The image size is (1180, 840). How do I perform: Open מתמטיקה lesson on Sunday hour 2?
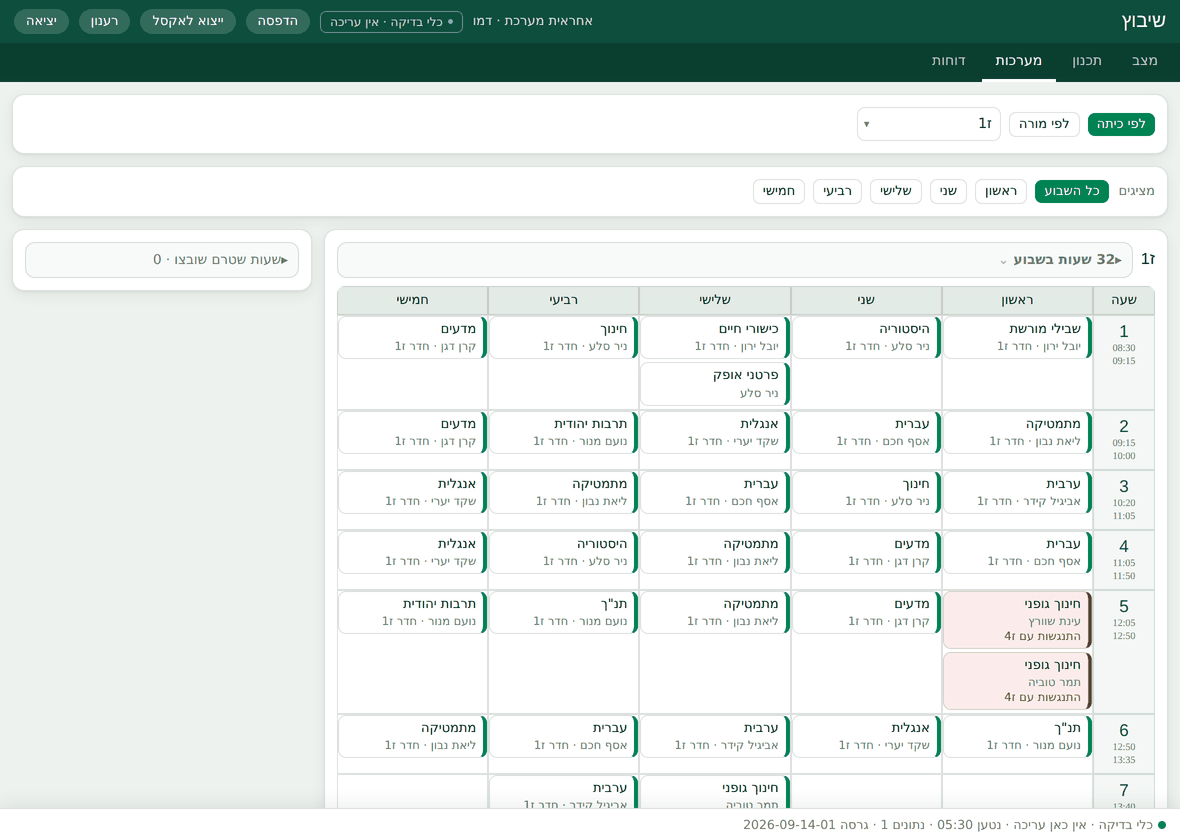click(1017, 432)
